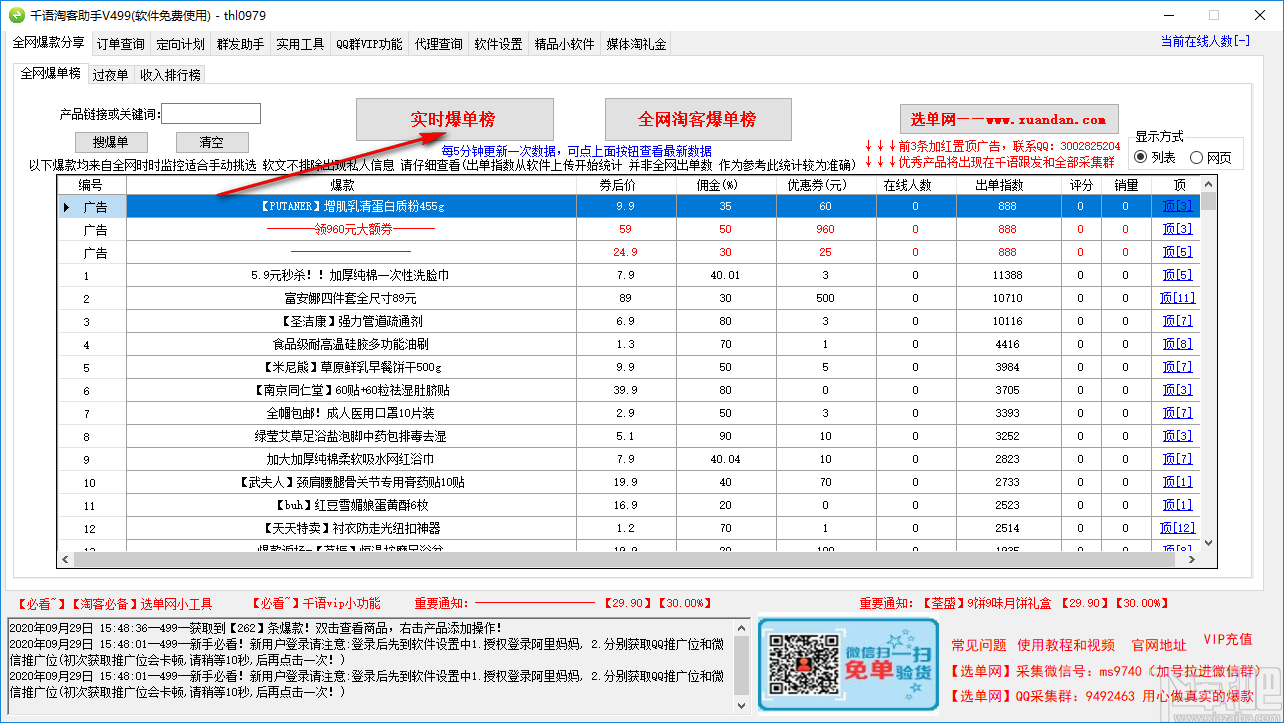Open the 订单查询 tab
The image size is (1284, 723).
[121, 44]
